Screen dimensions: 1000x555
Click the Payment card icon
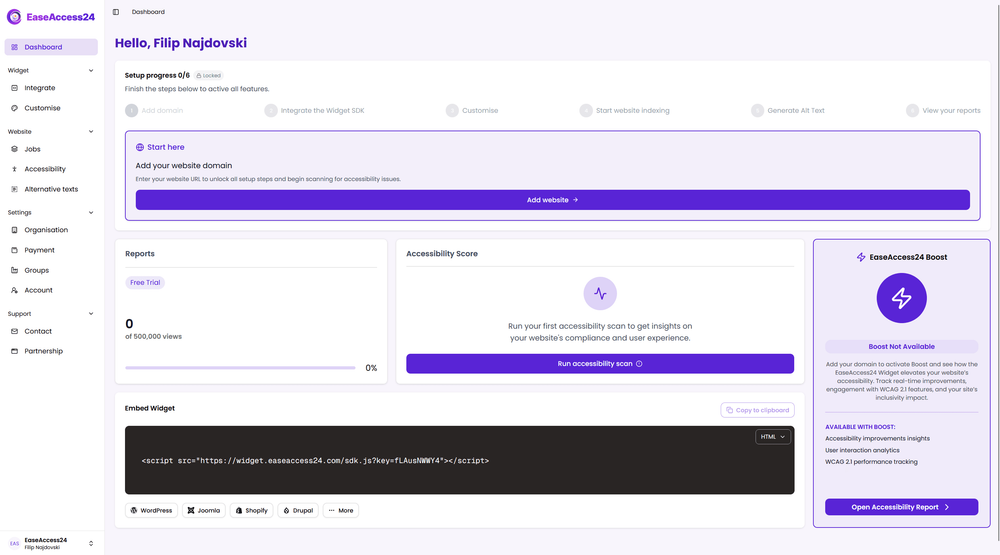[x=15, y=251]
